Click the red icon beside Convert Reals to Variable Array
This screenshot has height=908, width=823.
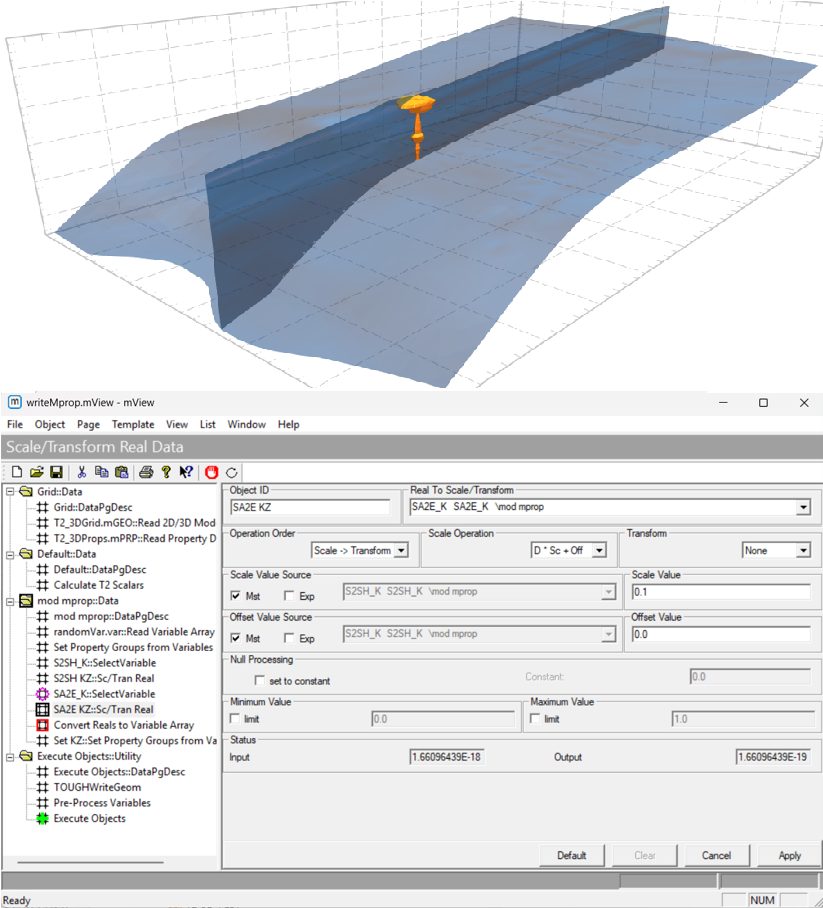[42, 725]
